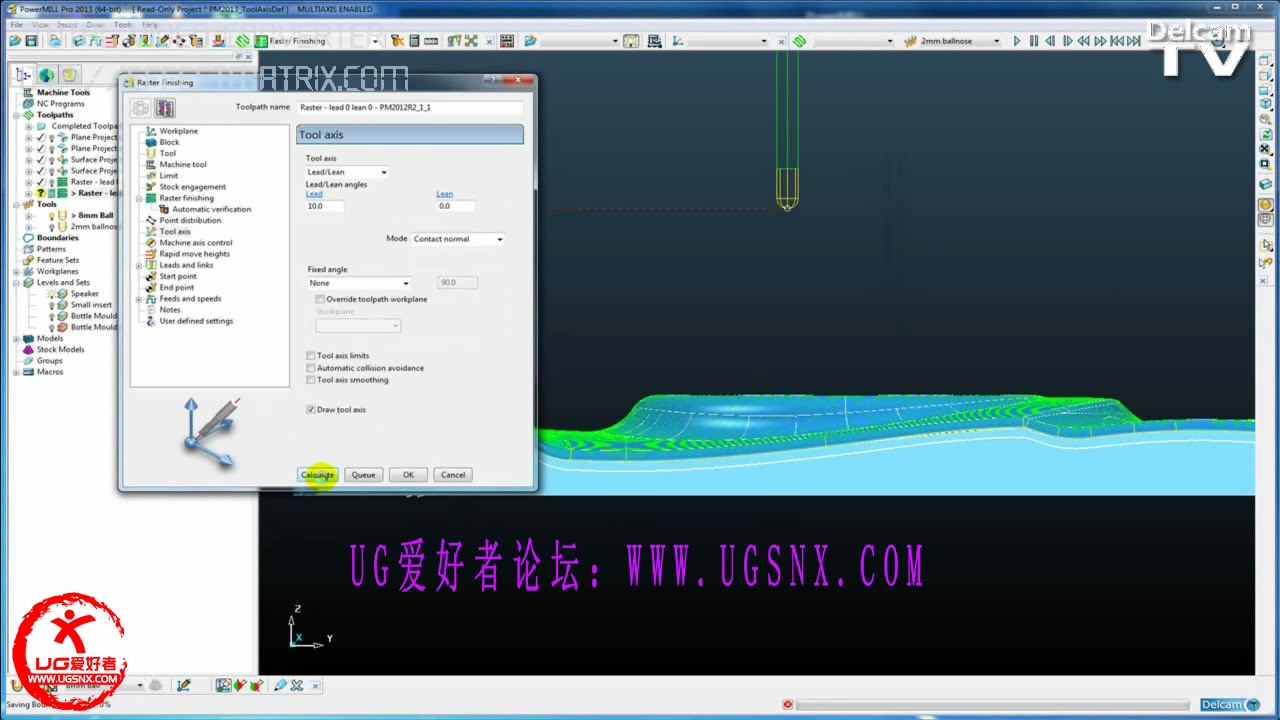Screen dimensions: 1280x720
Task: Expand the Leads and links dialog node
Action: [139, 265]
